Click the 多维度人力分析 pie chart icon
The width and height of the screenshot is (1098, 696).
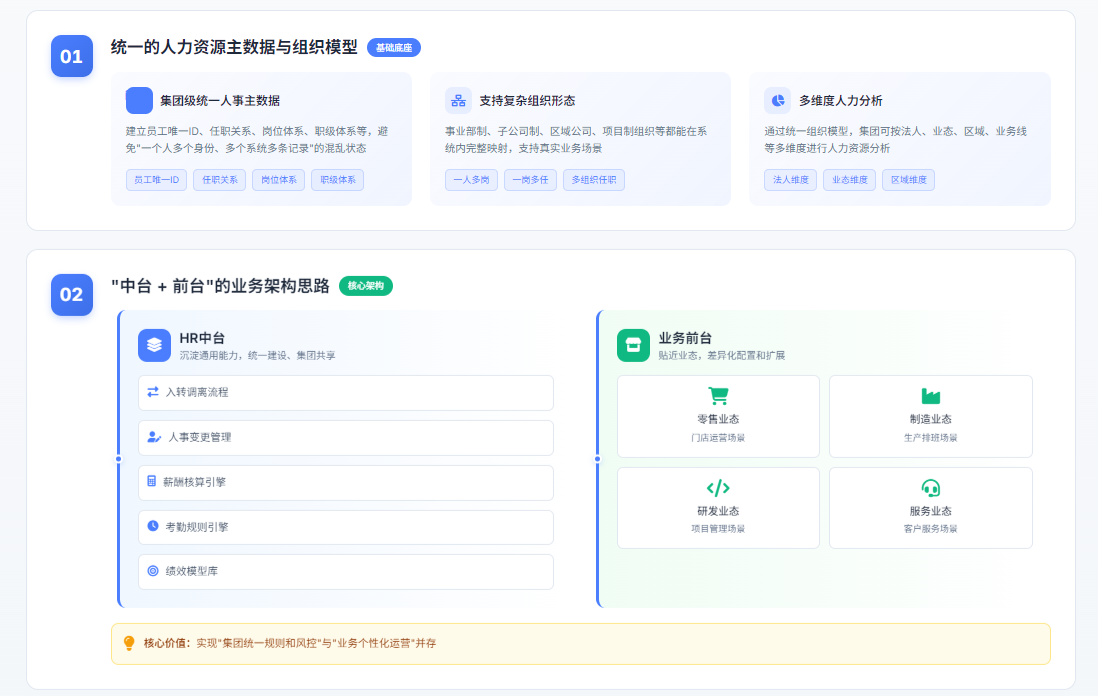[777, 100]
